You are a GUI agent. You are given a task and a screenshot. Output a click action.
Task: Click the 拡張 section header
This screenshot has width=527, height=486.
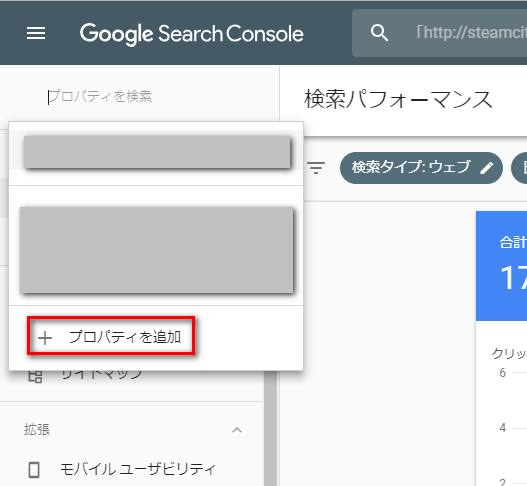point(131,430)
